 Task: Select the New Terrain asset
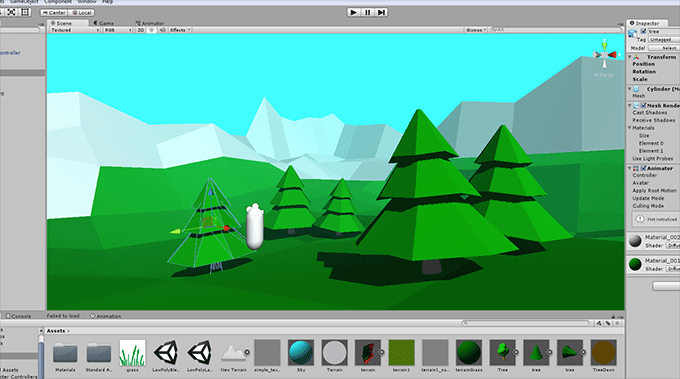point(233,356)
